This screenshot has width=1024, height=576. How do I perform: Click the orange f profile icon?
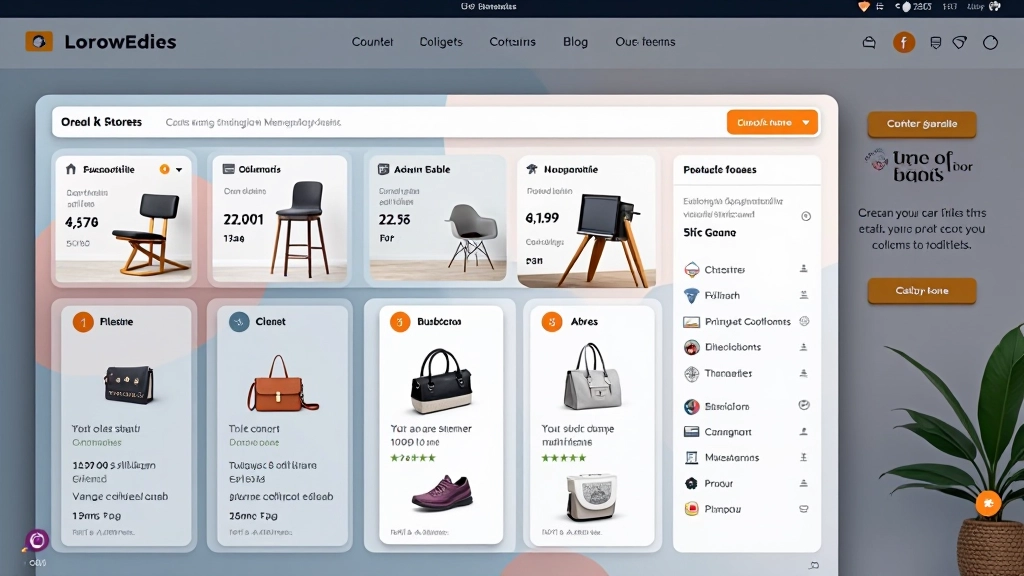[904, 42]
